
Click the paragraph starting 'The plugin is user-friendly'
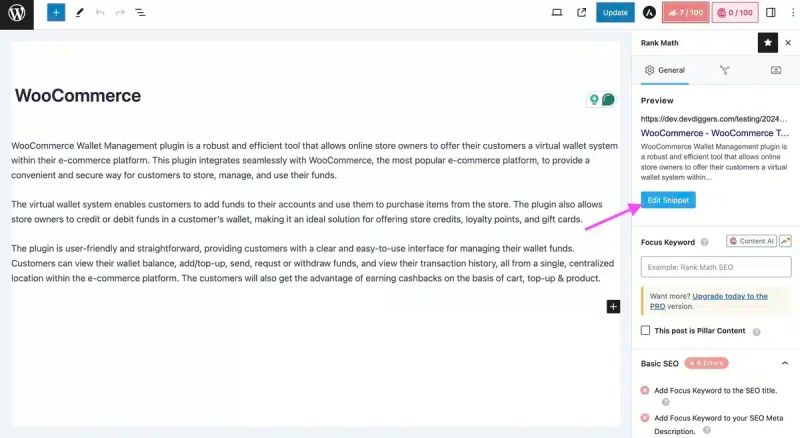(313, 263)
